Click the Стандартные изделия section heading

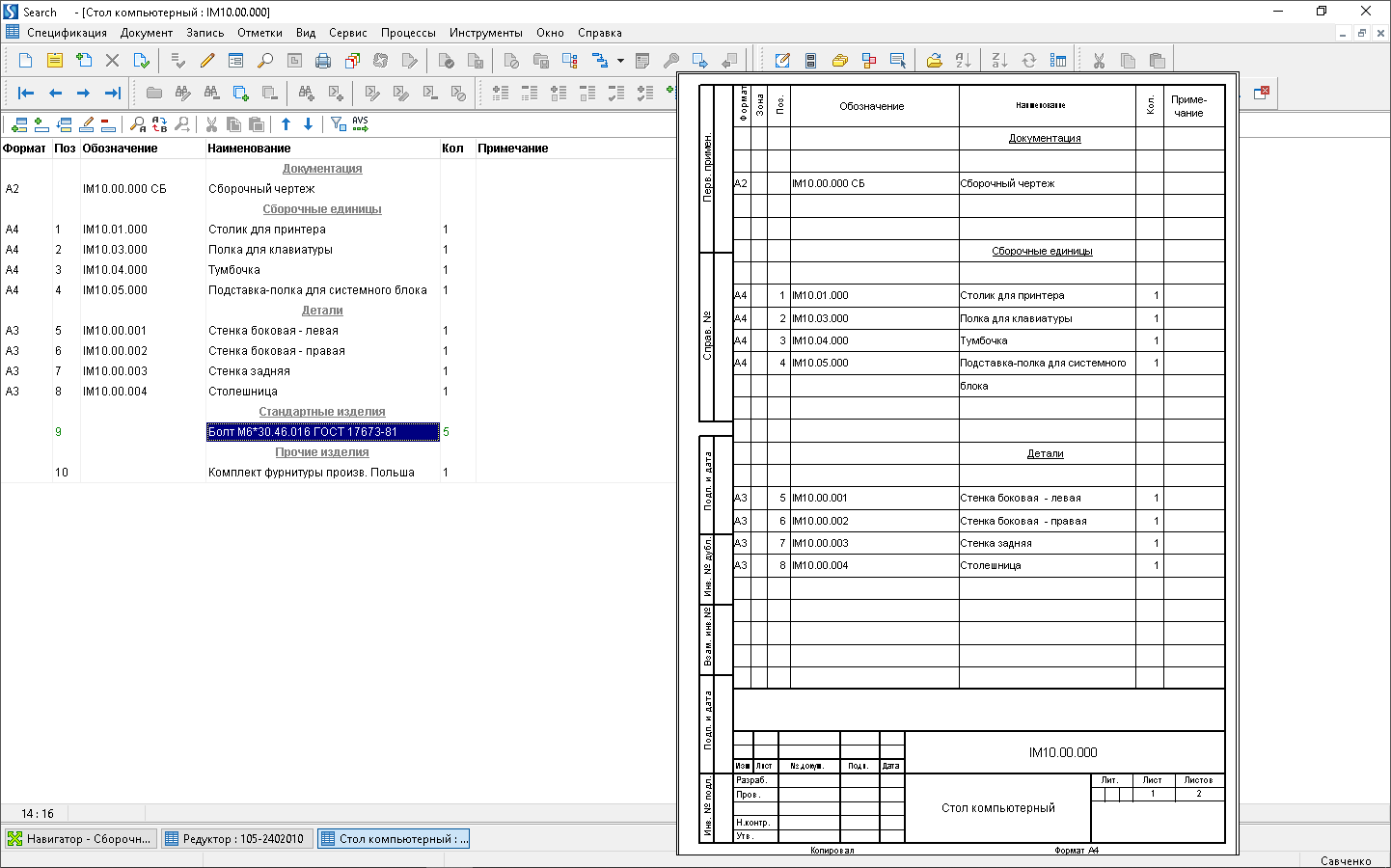pos(322,412)
